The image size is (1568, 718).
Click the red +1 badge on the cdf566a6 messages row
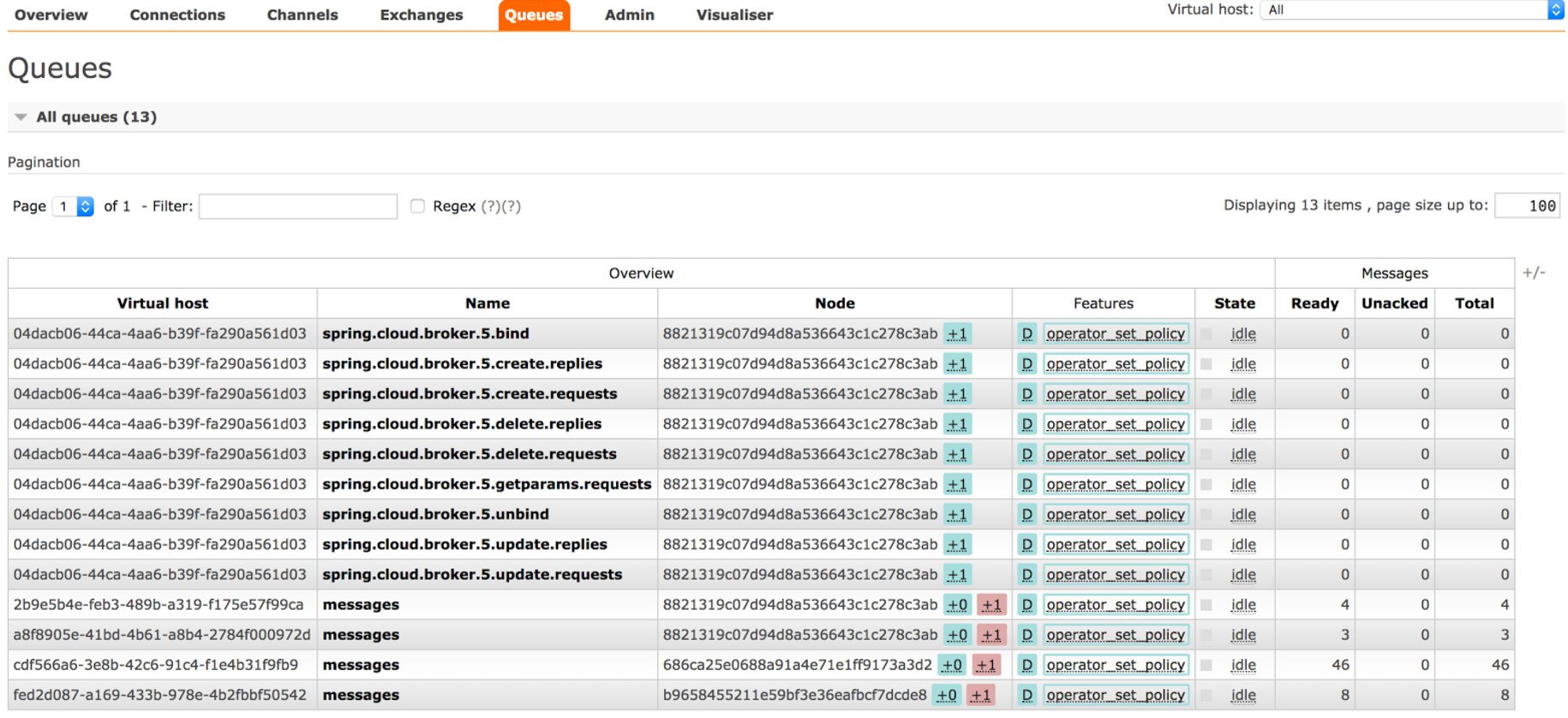[986, 665]
